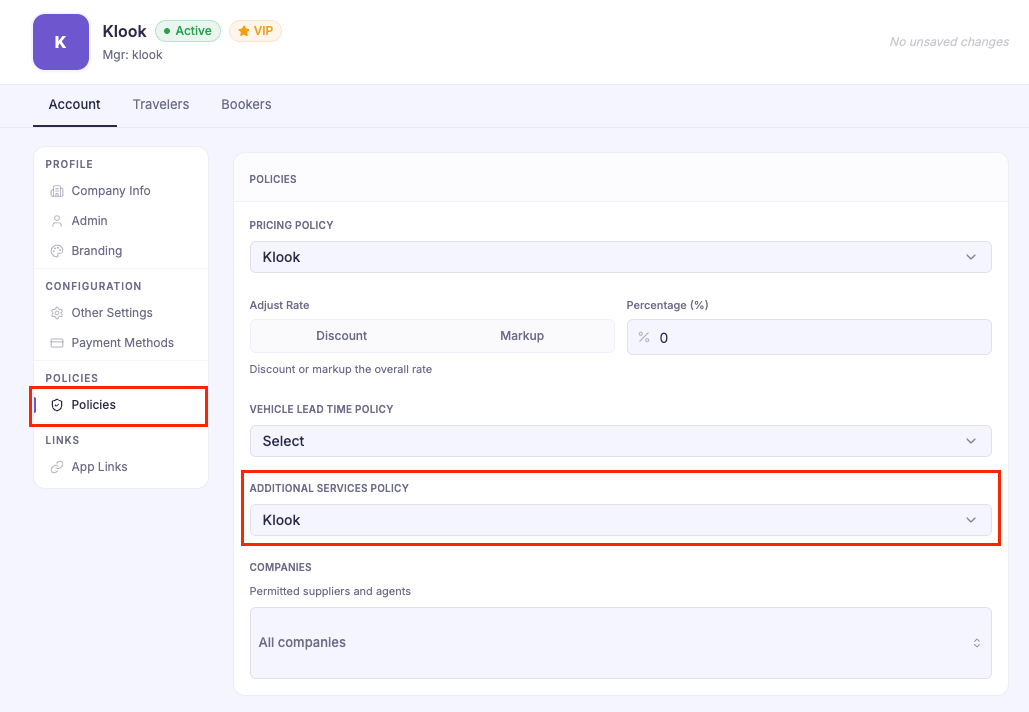Click the Branding palette icon
The width and height of the screenshot is (1029, 712).
pyautogui.click(x=57, y=251)
